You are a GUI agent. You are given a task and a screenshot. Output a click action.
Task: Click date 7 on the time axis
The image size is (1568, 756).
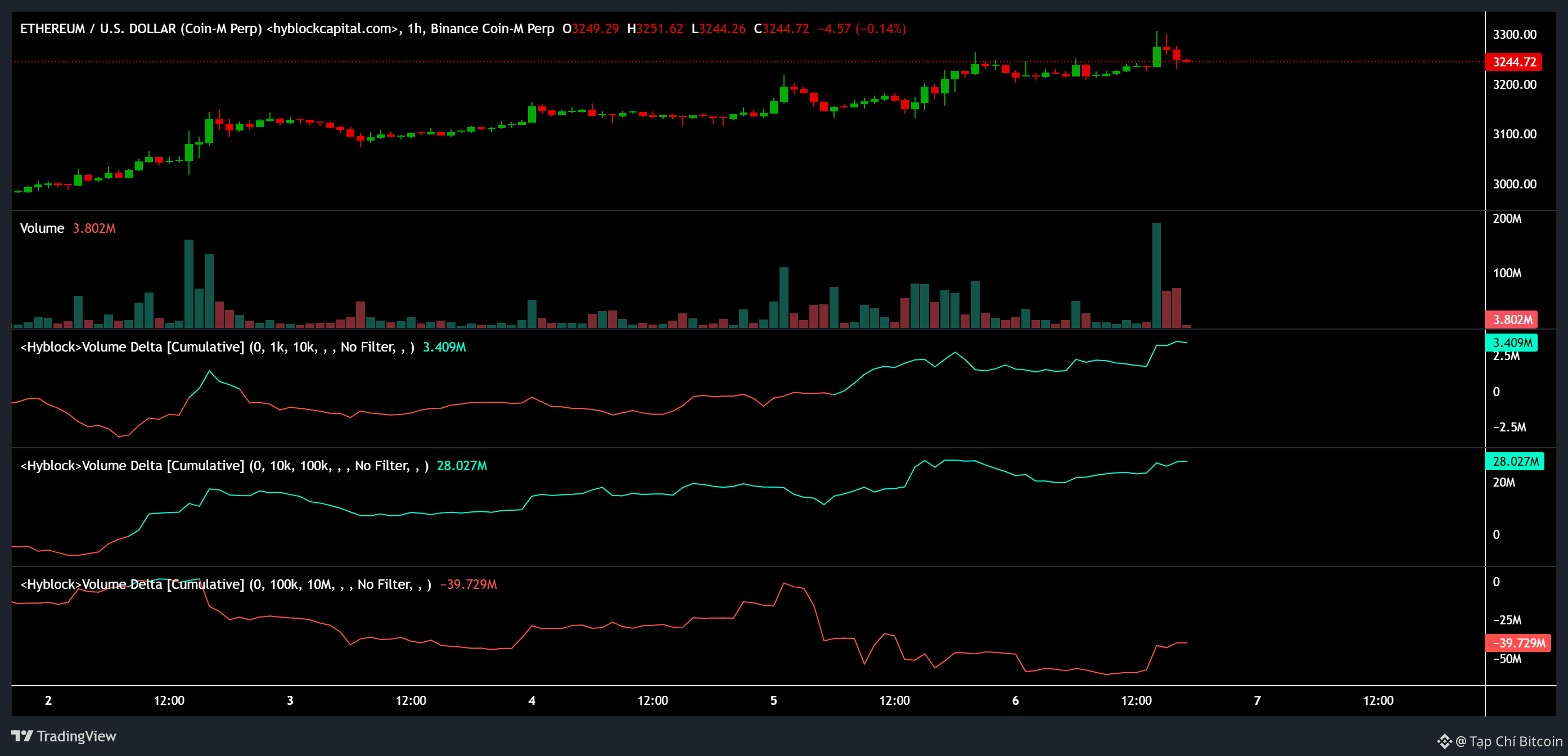point(1257,701)
